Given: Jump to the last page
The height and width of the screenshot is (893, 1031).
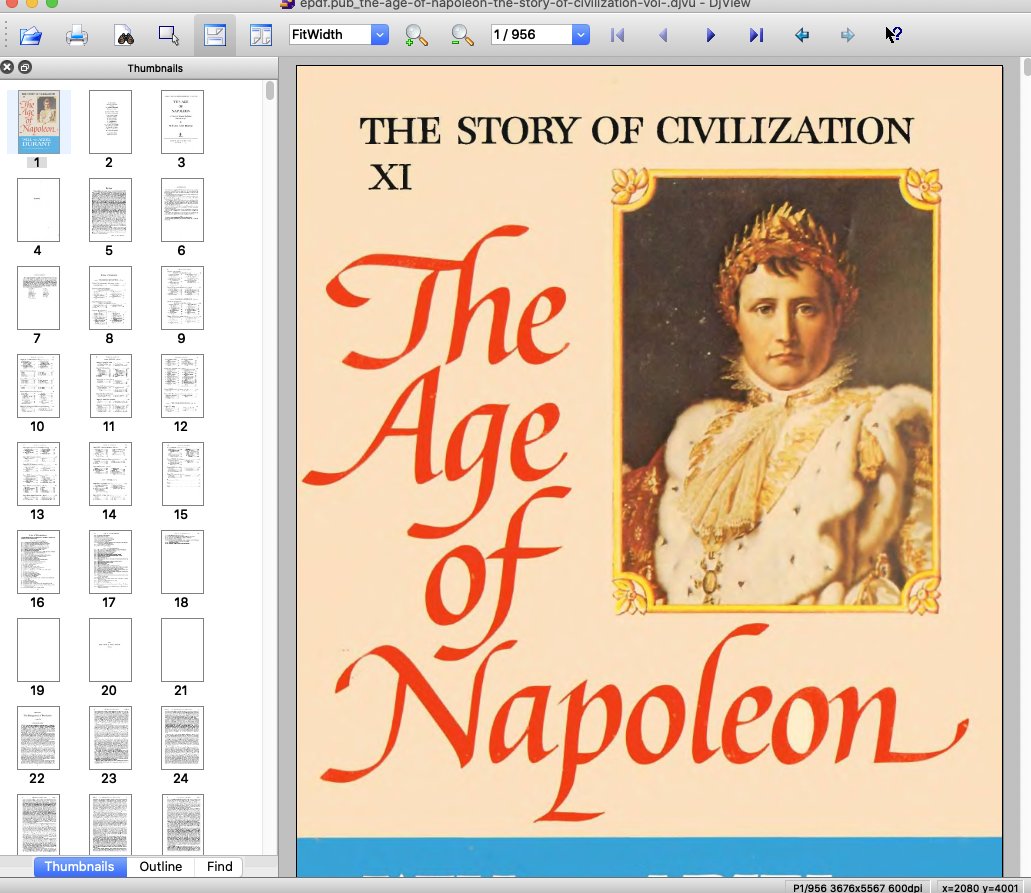Looking at the screenshot, I should 756,35.
